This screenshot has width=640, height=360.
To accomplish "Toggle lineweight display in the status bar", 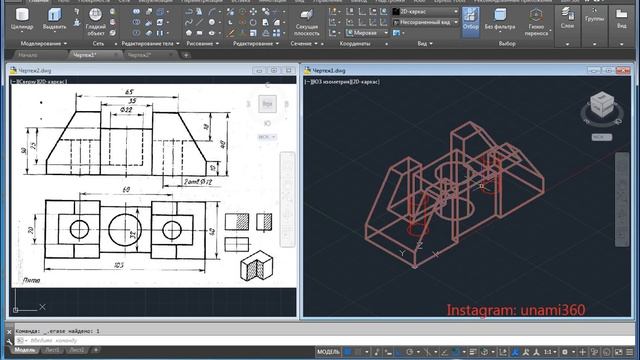I will 473,352.
